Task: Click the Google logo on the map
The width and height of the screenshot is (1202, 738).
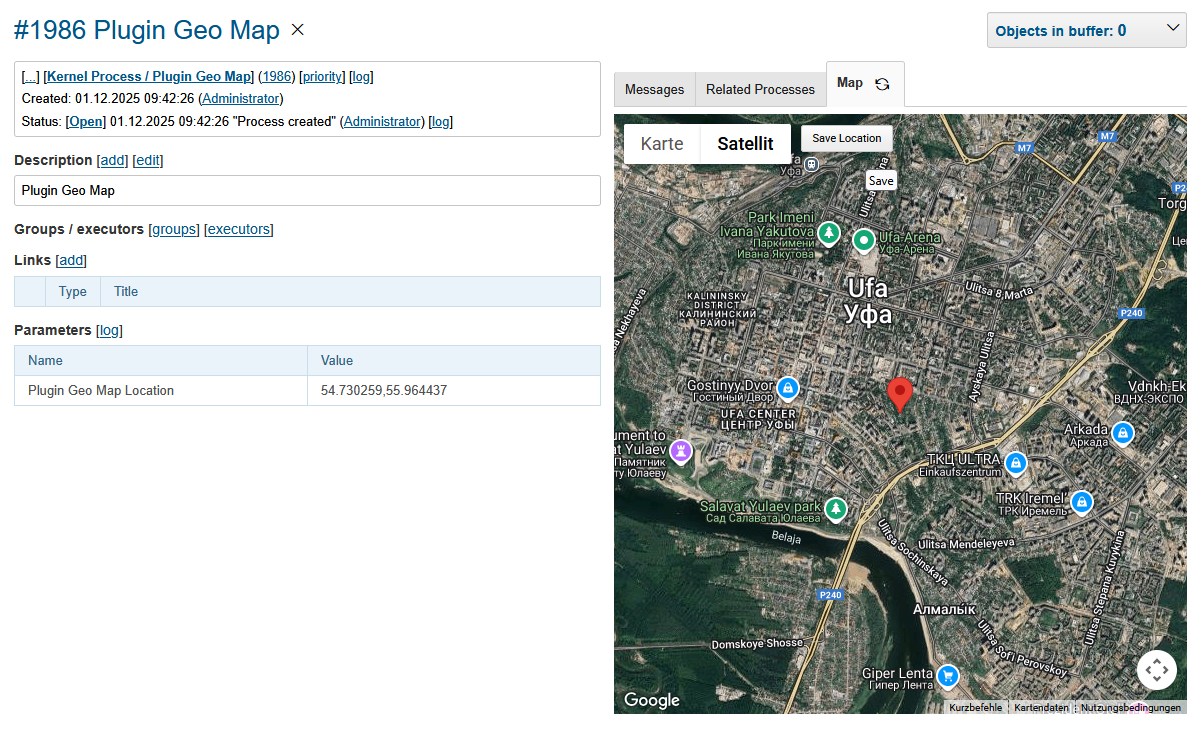Action: [651, 700]
